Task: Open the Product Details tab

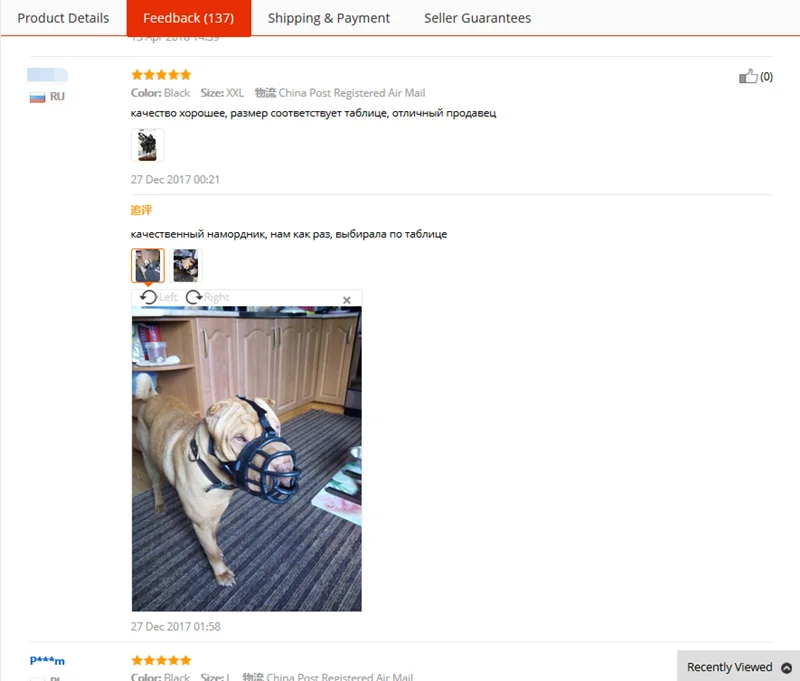Action: (63, 18)
